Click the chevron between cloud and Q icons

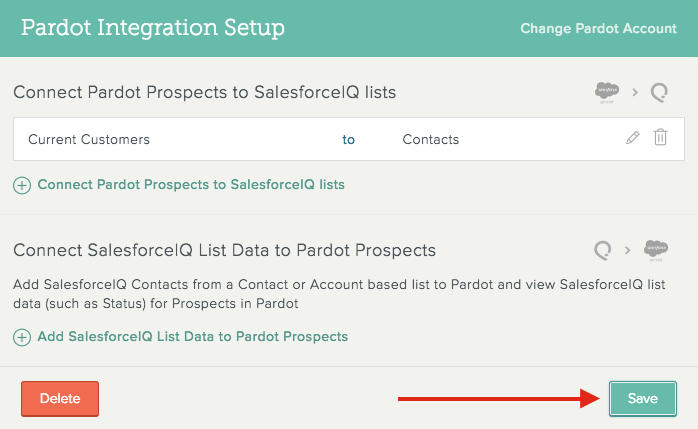635,93
